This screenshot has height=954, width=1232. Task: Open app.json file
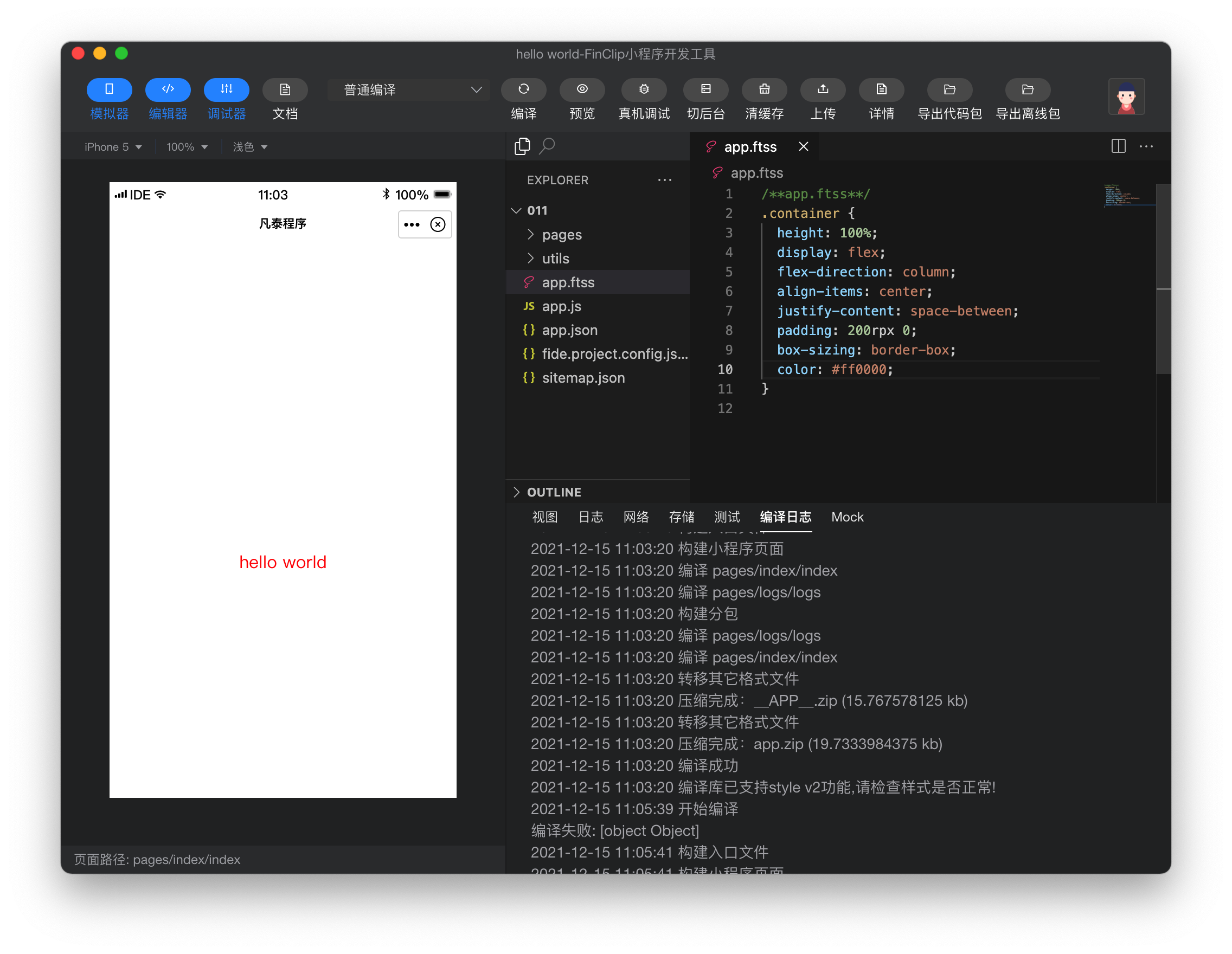(598, 330)
